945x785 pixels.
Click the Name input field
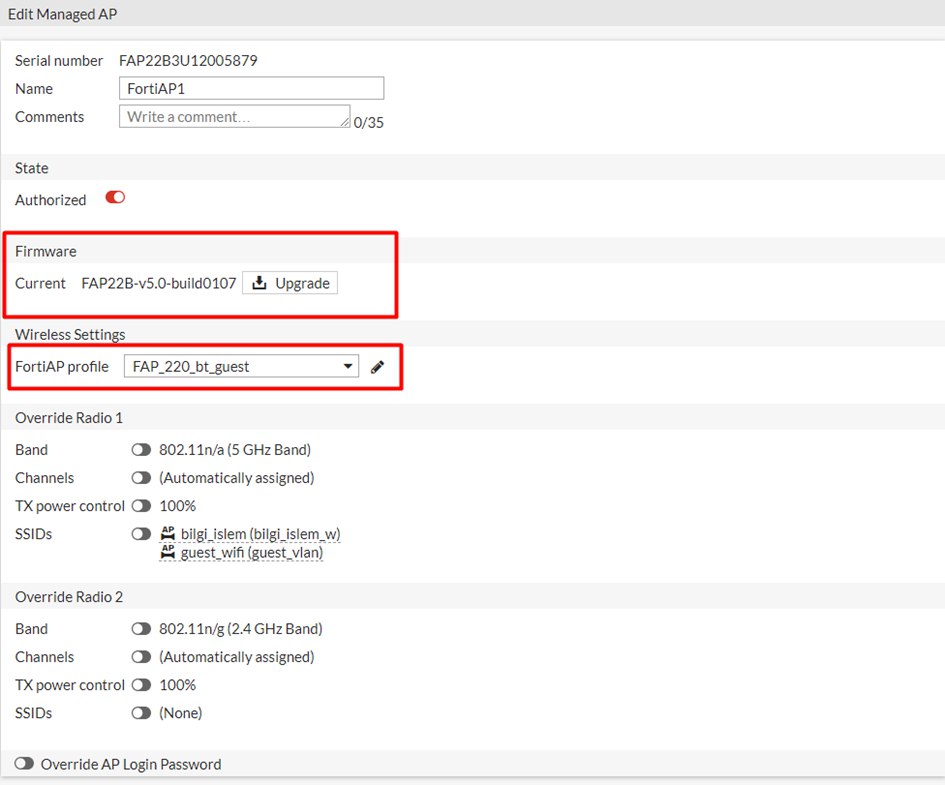click(251, 88)
